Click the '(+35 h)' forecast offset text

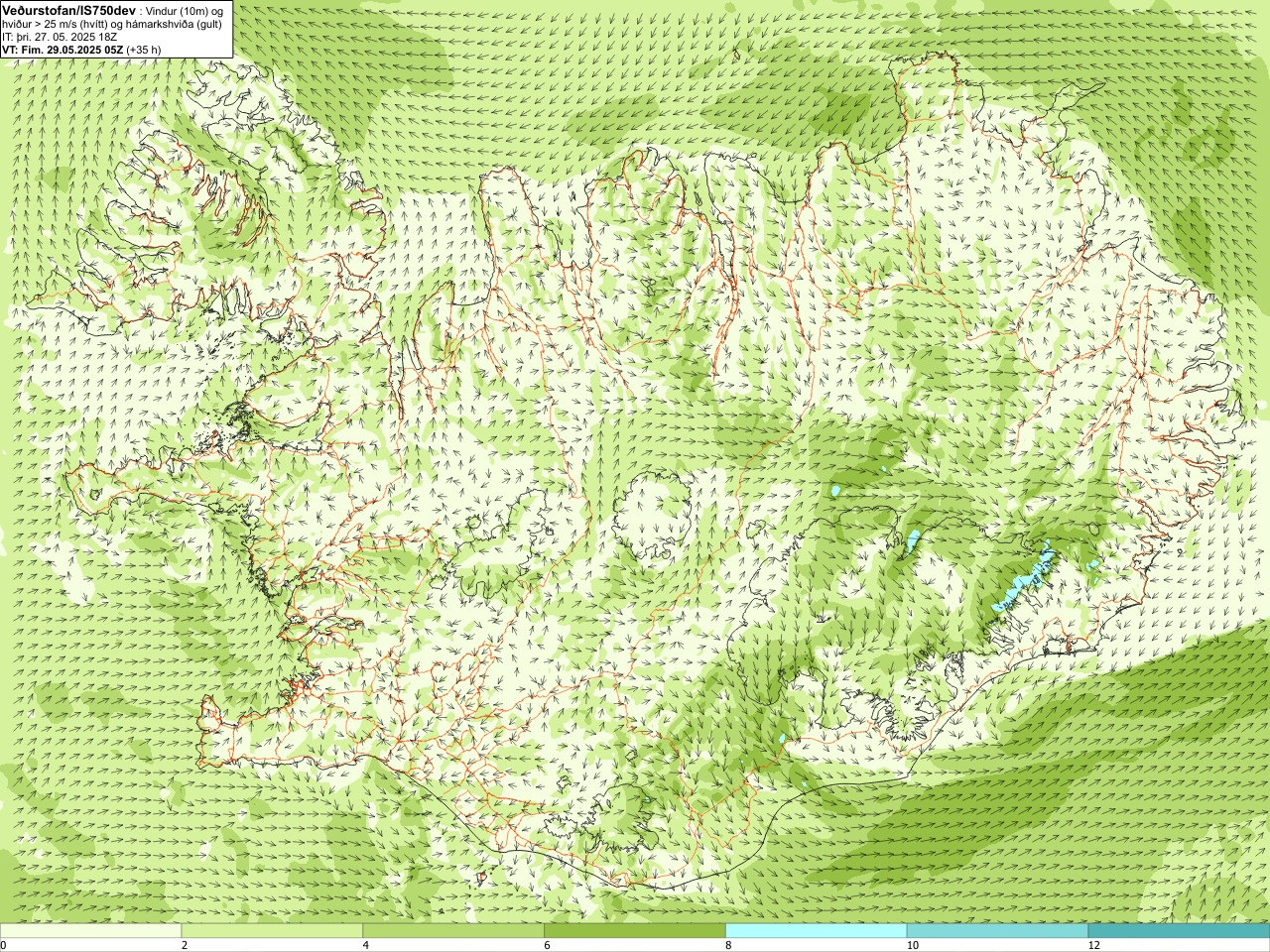pyautogui.click(x=144, y=50)
